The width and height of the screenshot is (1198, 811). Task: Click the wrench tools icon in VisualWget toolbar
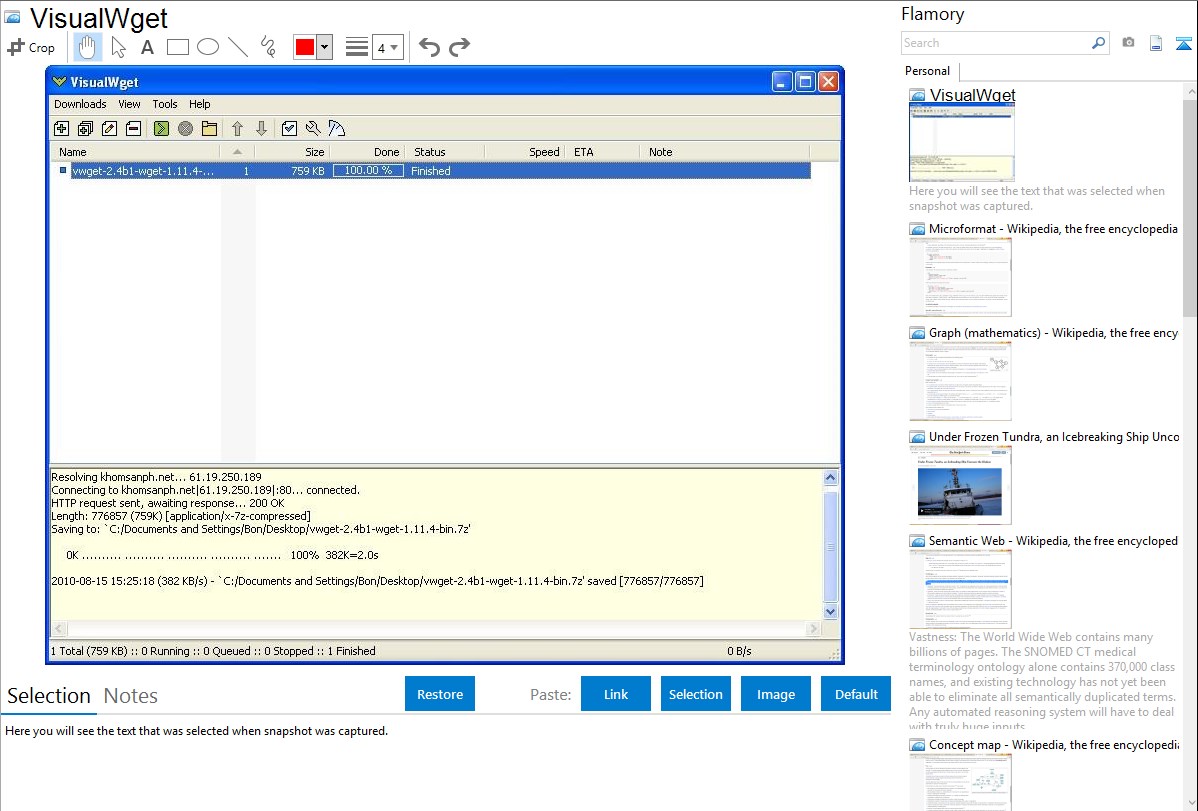point(312,128)
